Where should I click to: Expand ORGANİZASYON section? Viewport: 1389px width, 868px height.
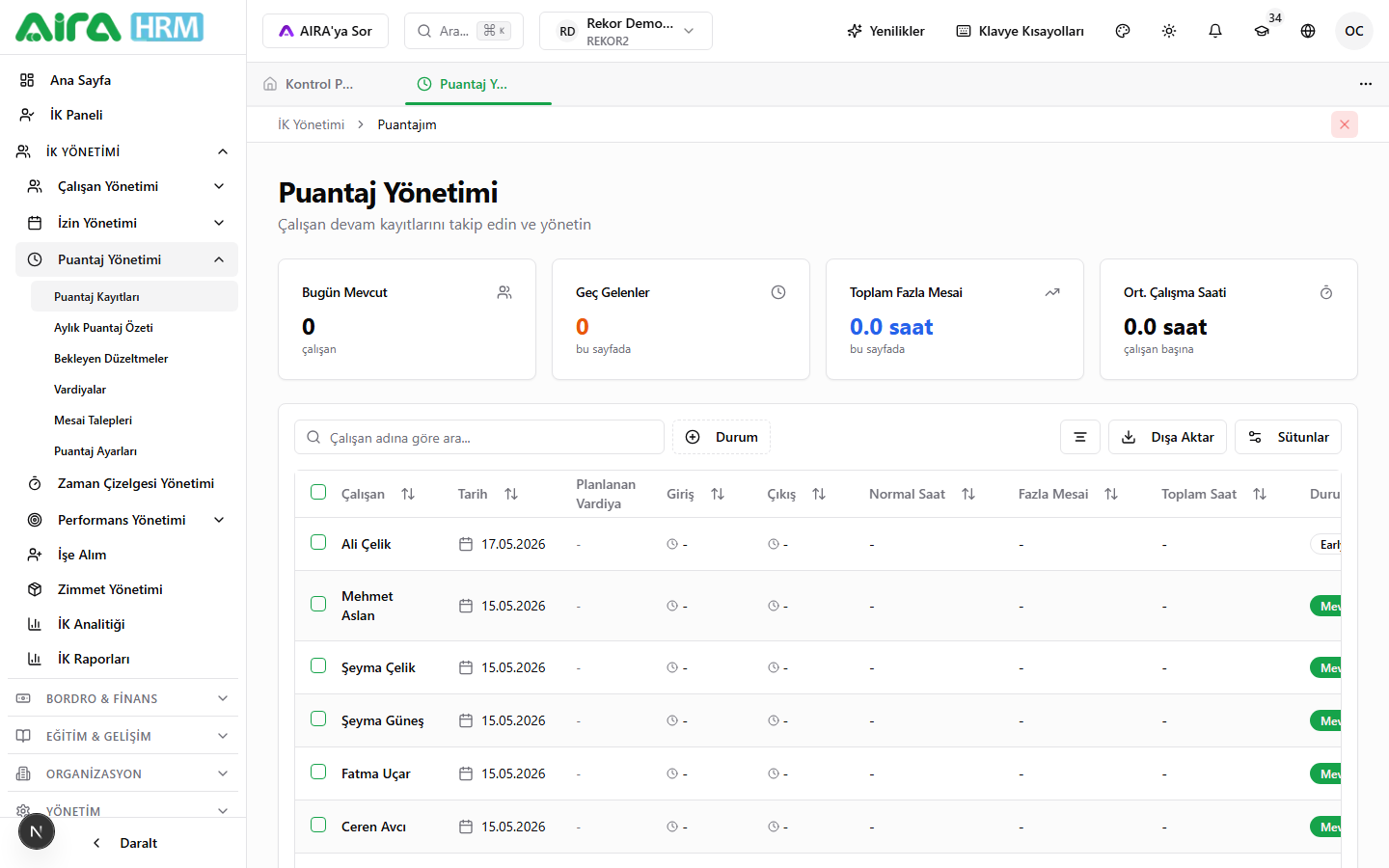(x=123, y=773)
